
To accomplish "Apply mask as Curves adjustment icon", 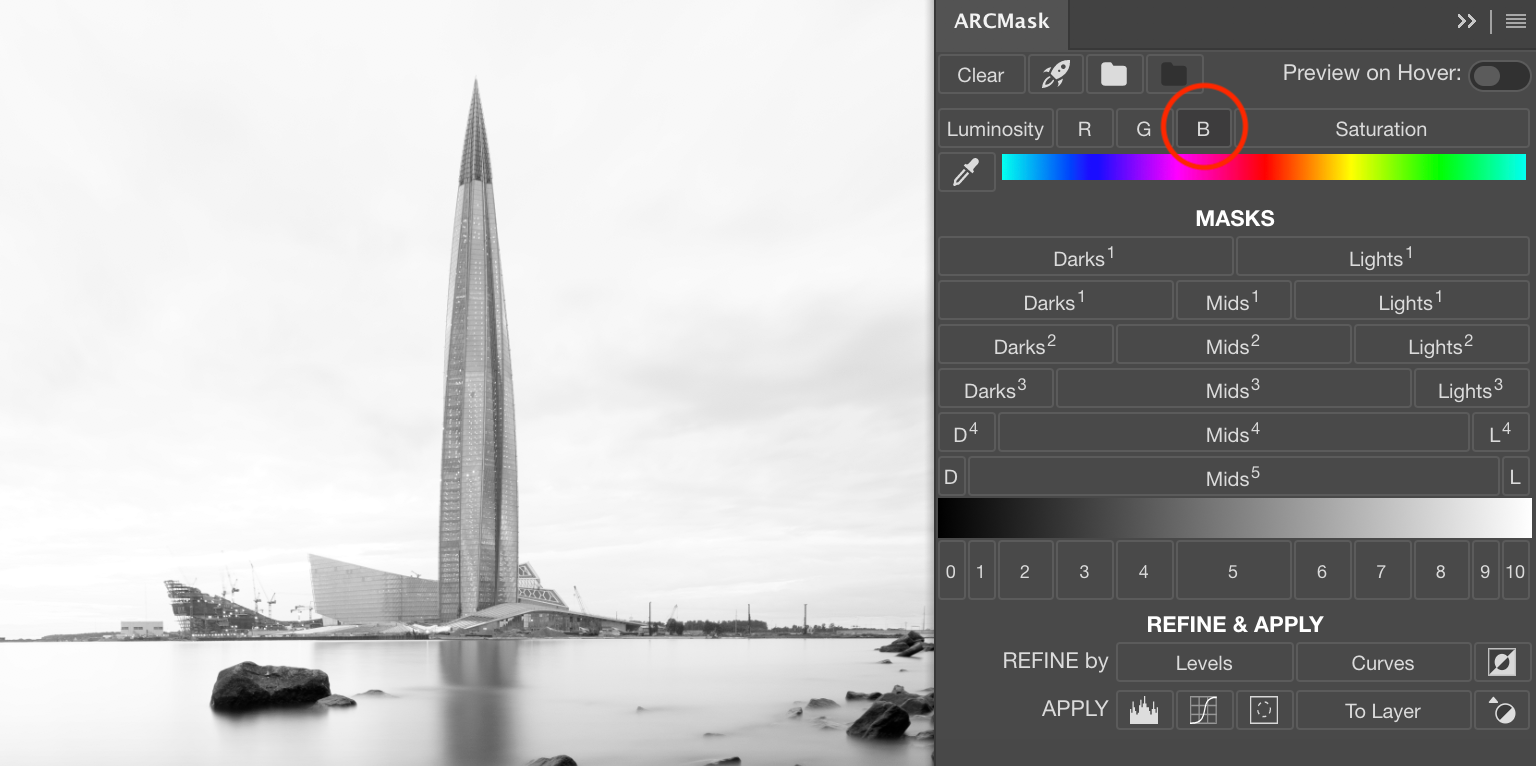I will pos(1203,710).
